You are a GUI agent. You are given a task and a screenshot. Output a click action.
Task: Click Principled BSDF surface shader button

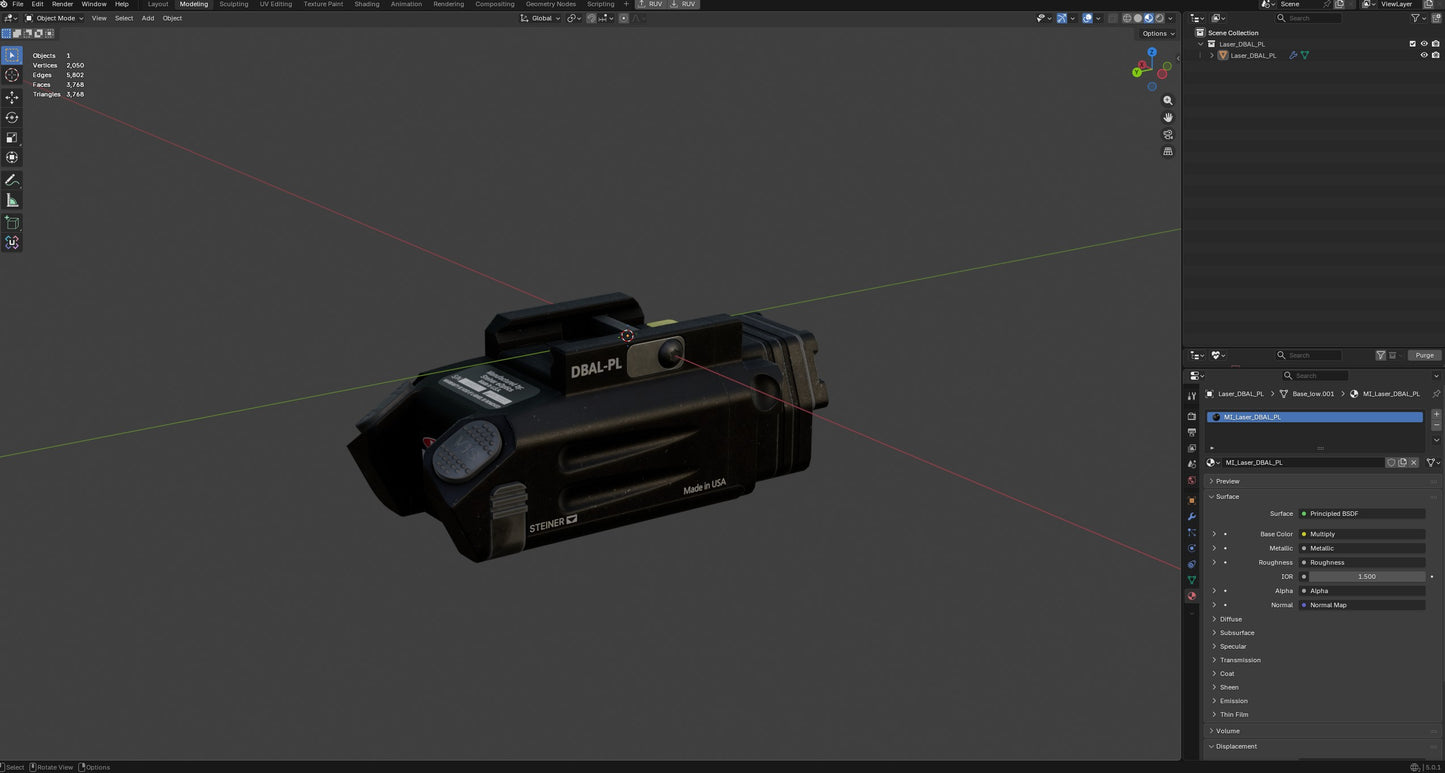click(1362, 514)
